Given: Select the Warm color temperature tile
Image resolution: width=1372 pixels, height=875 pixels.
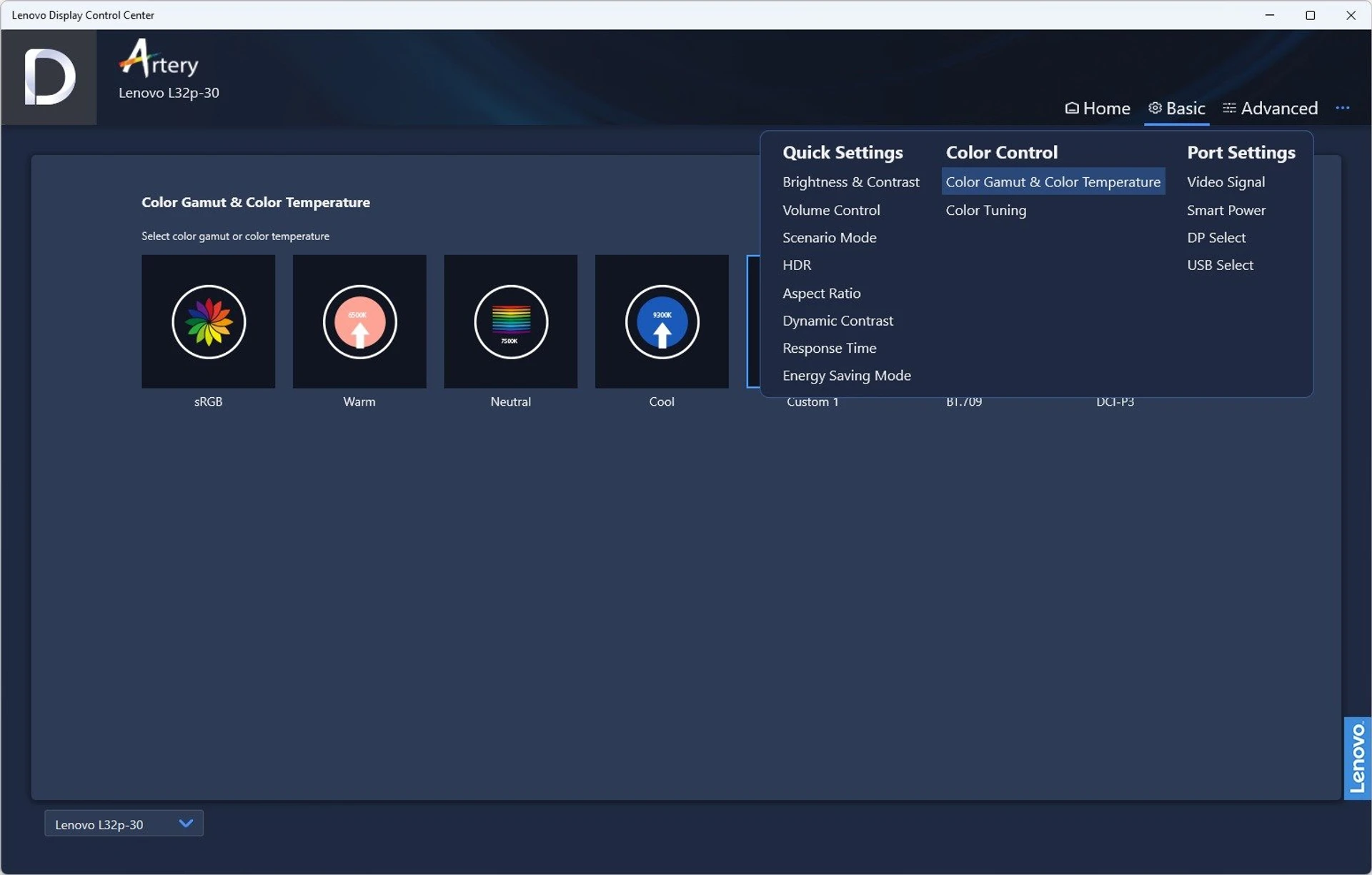Looking at the screenshot, I should coord(359,321).
